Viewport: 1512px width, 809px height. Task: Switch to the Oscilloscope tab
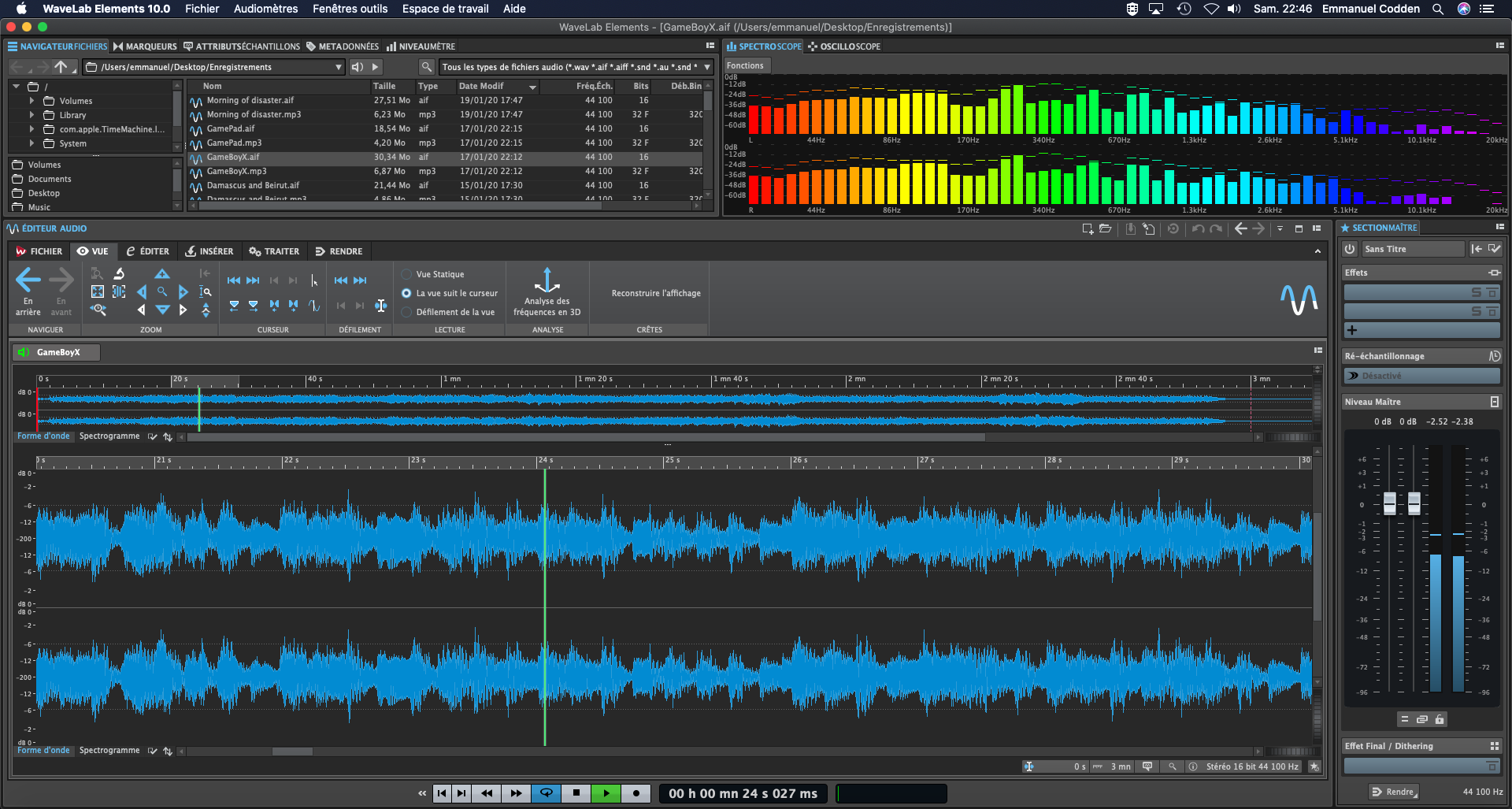844,46
